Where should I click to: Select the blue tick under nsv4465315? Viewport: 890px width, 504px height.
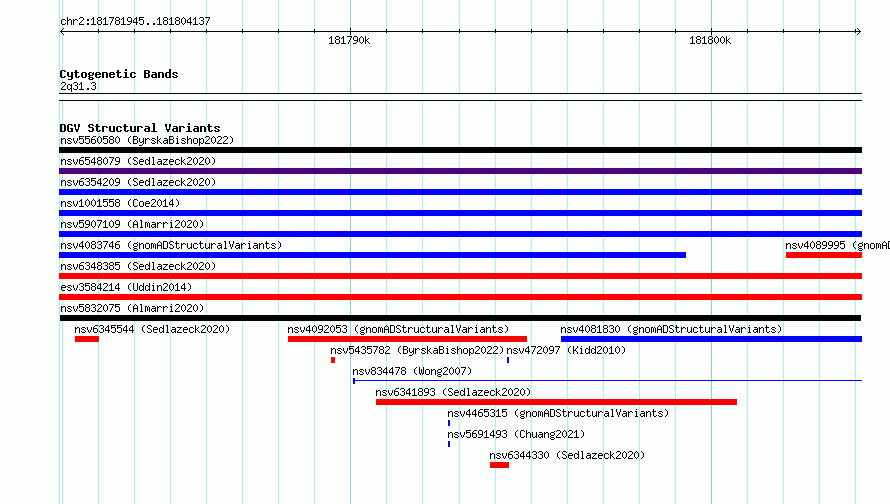coord(449,423)
